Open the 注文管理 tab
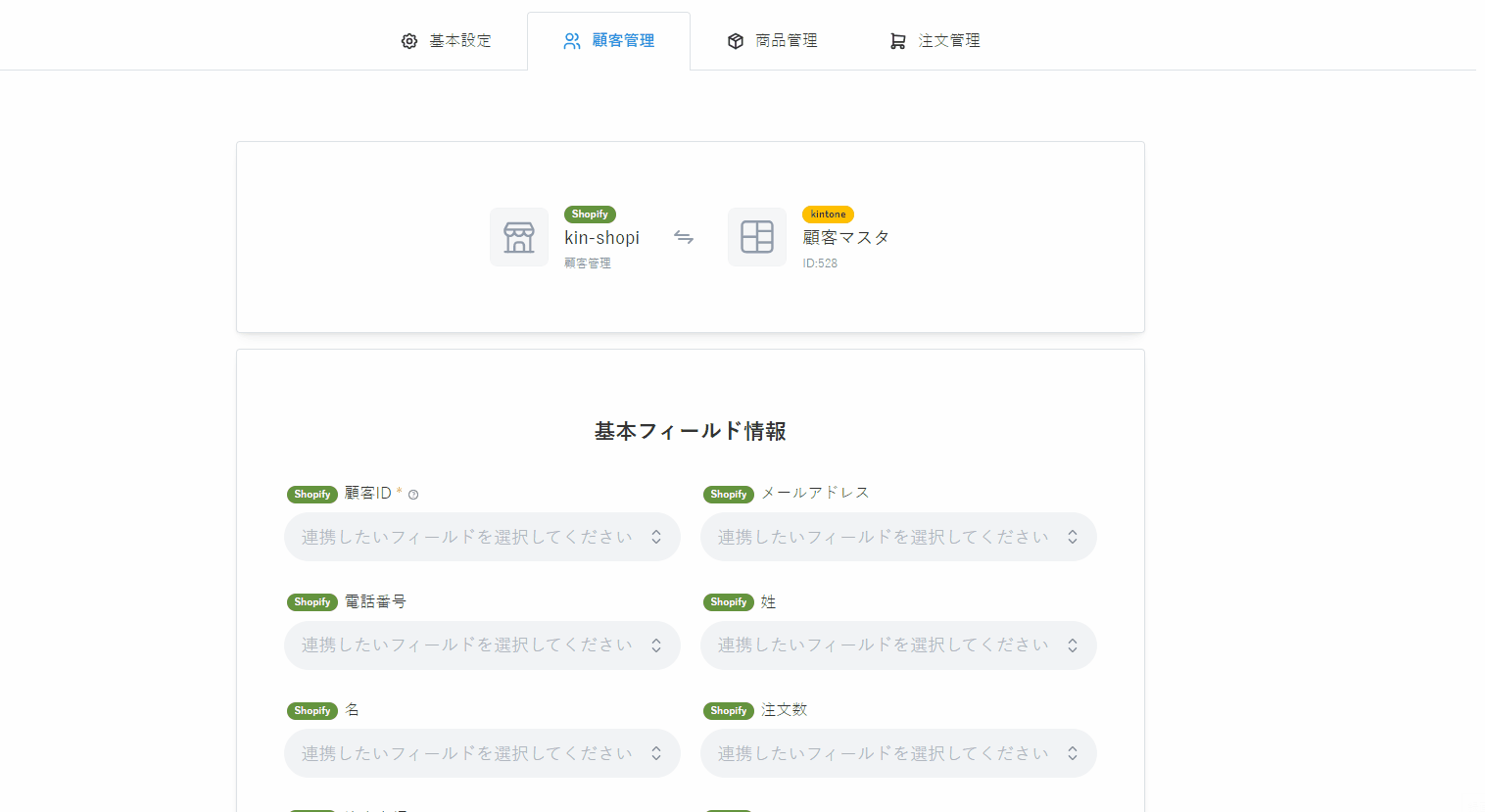Image resolution: width=1485 pixels, height=812 pixels. pos(948,41)
